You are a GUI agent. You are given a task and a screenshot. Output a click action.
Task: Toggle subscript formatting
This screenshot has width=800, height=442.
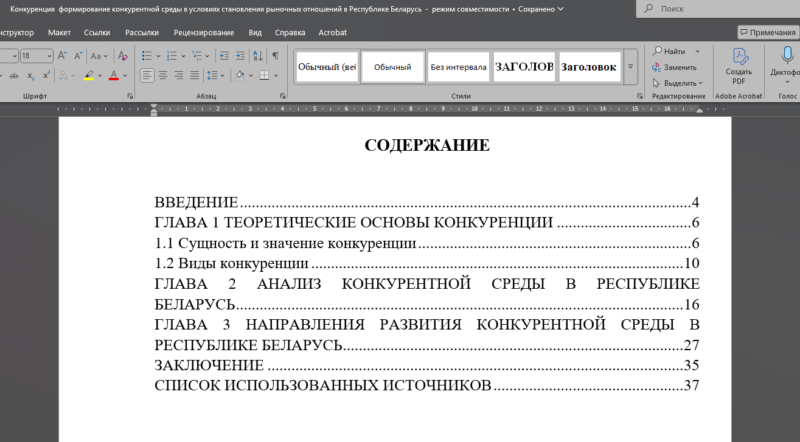click(x=31, y=76)
